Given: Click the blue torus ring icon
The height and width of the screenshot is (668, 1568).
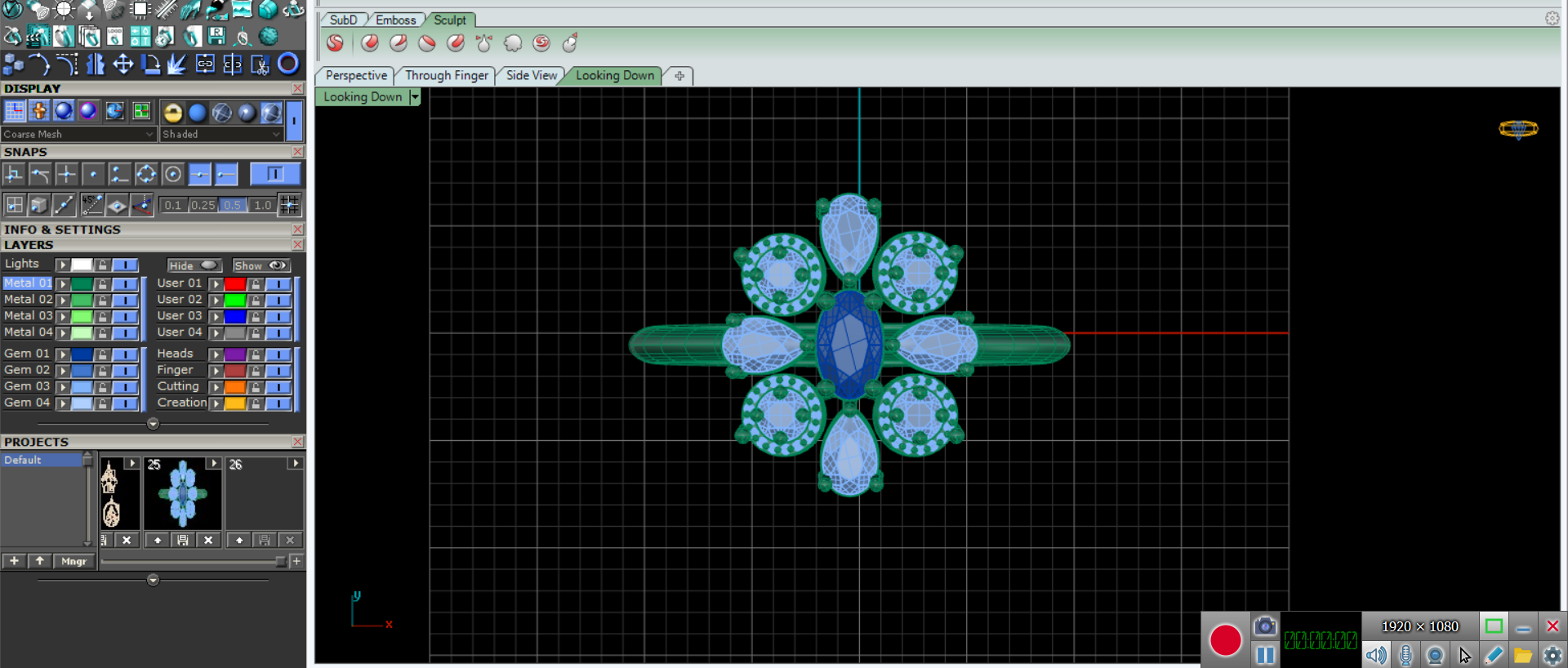Looking at the screenshot, I should (x=287, y=64).
